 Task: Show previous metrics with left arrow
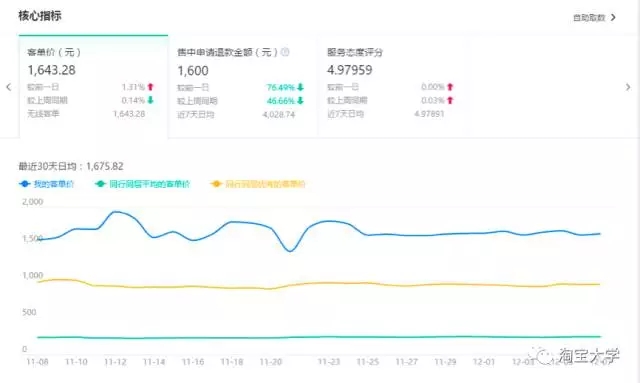tap(8, 87)
